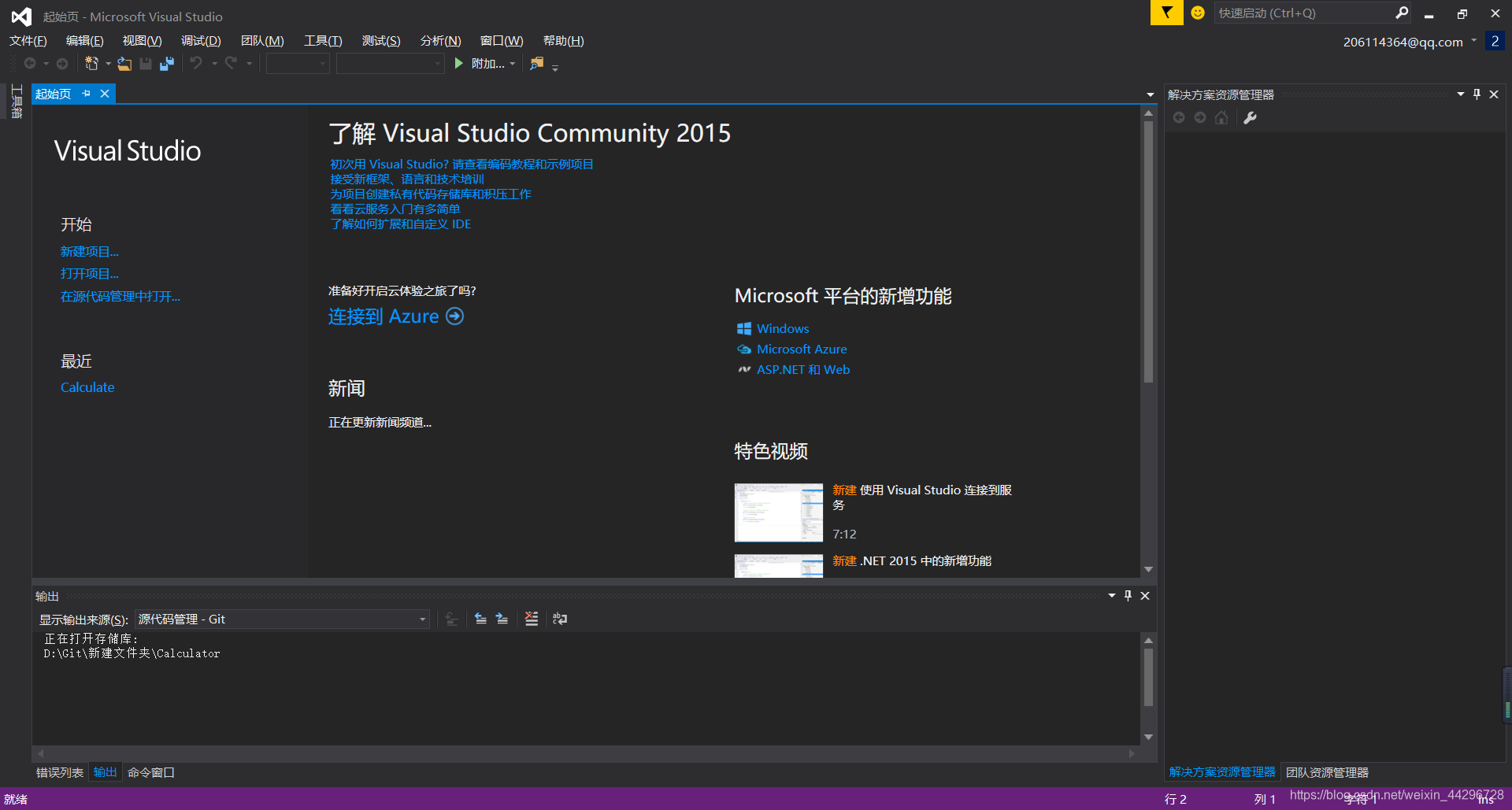Toggle word wrap in Output window

pyautogui.click(x=560, y=619)
